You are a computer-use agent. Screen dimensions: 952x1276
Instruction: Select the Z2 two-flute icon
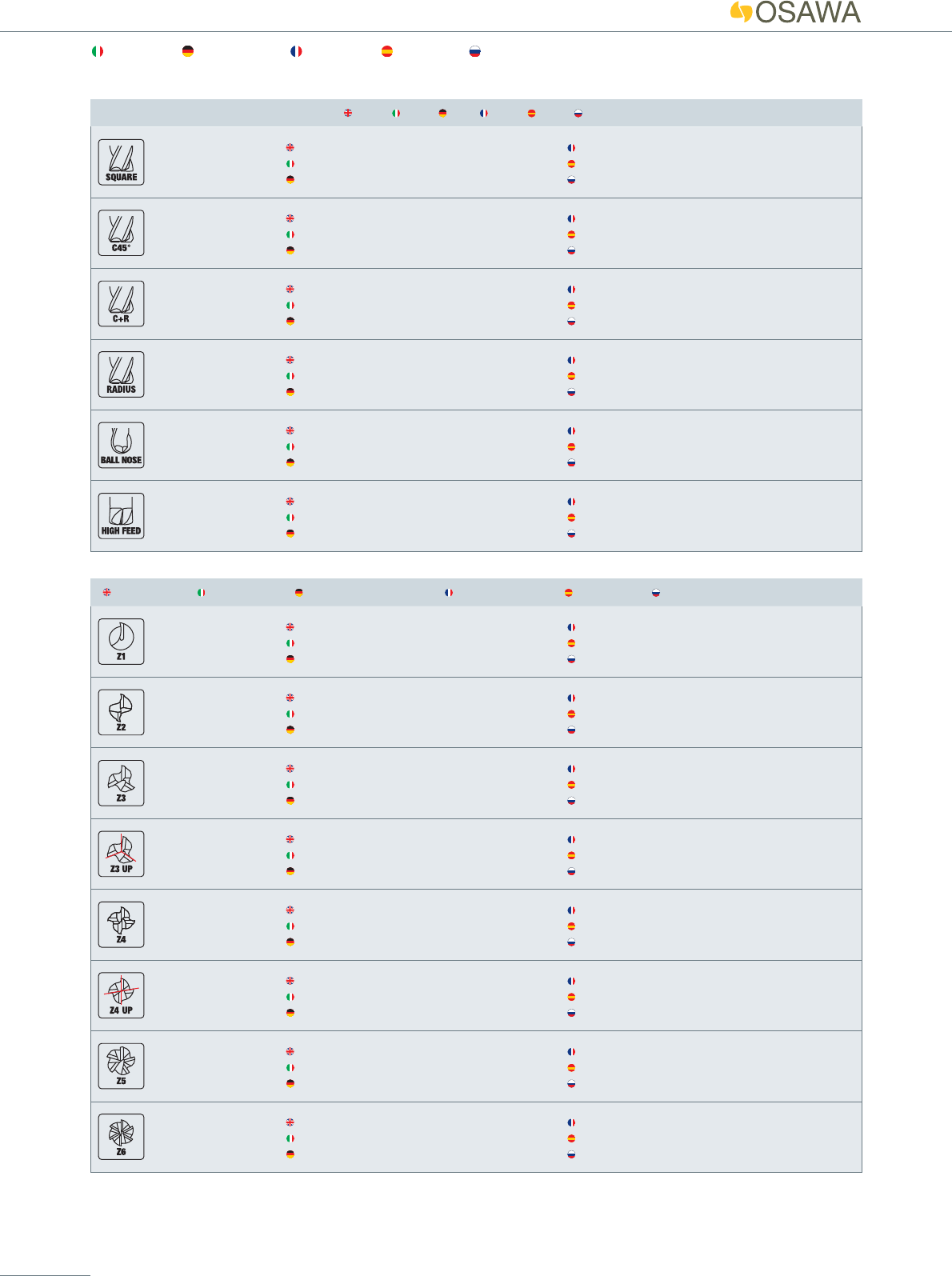coord(121,712)
